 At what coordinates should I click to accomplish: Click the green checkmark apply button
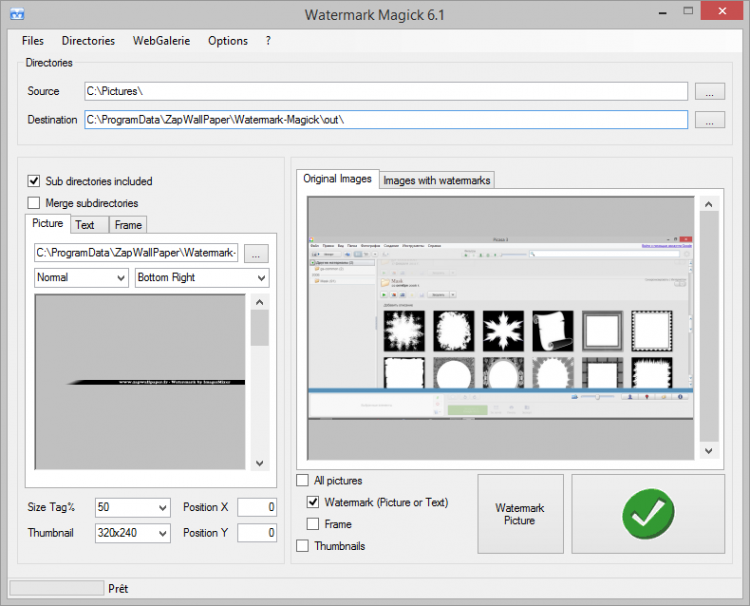648,514
